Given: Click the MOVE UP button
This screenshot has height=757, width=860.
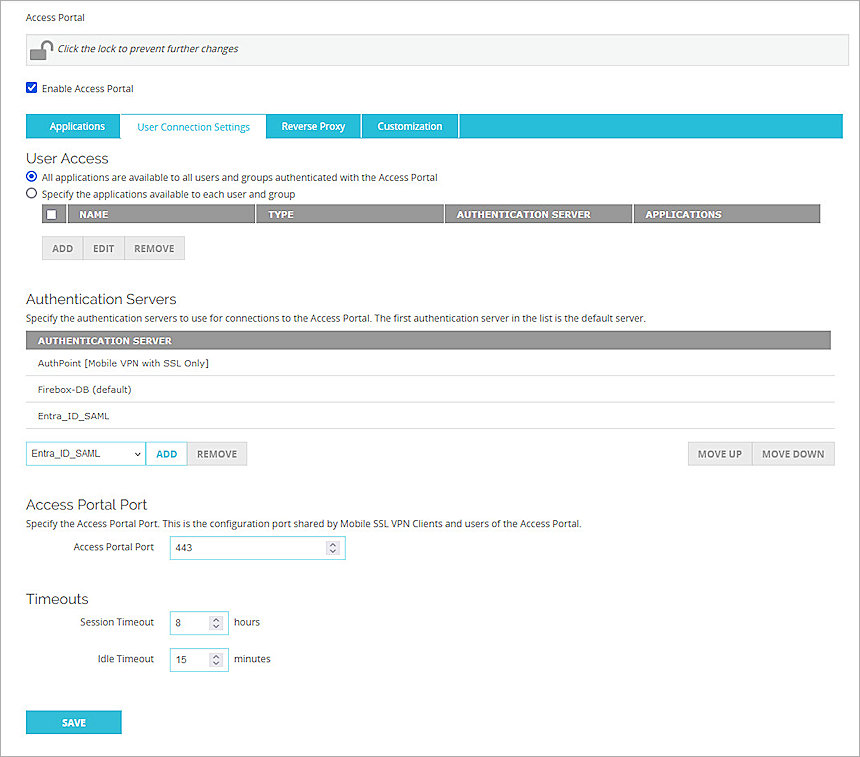Looking at the screenshot, I should [x=719, y=453].
